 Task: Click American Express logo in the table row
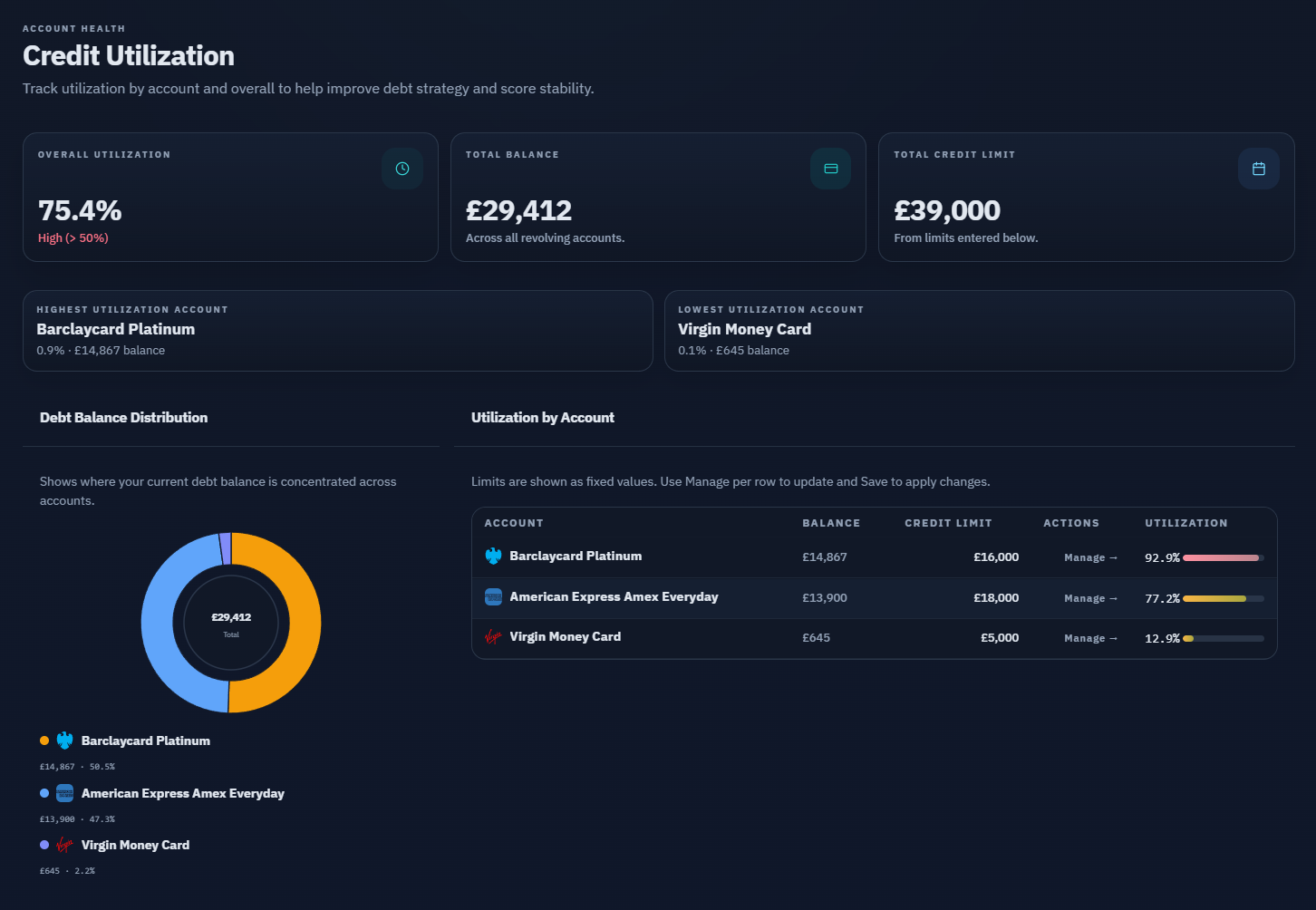[493, 597]
